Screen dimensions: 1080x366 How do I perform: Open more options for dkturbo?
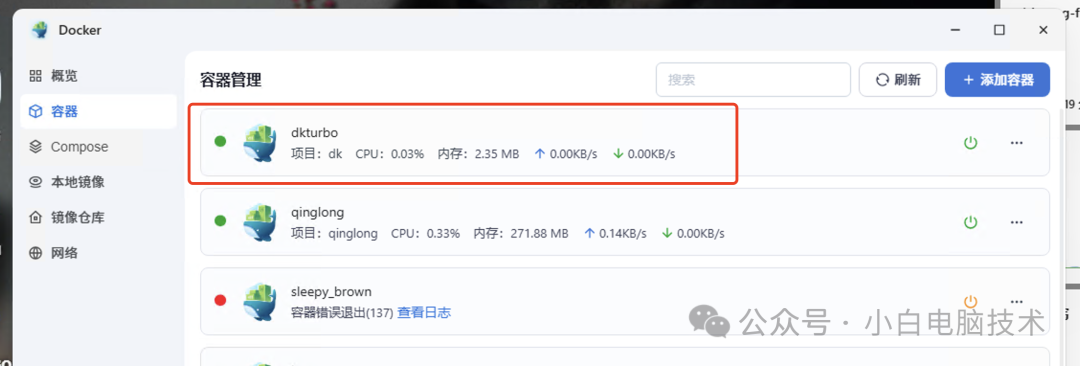pos(1016,143)
